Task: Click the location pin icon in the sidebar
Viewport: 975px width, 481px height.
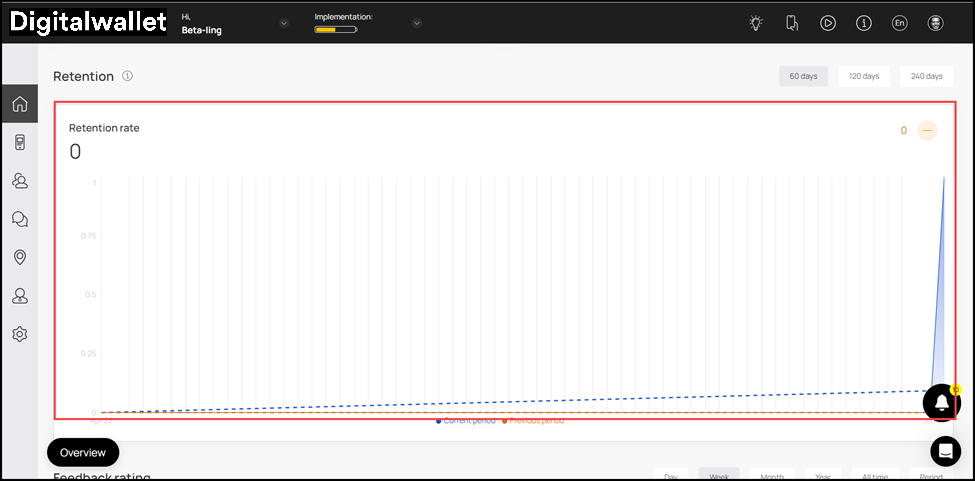Action: pyautogui.click(x=19, y=257)
